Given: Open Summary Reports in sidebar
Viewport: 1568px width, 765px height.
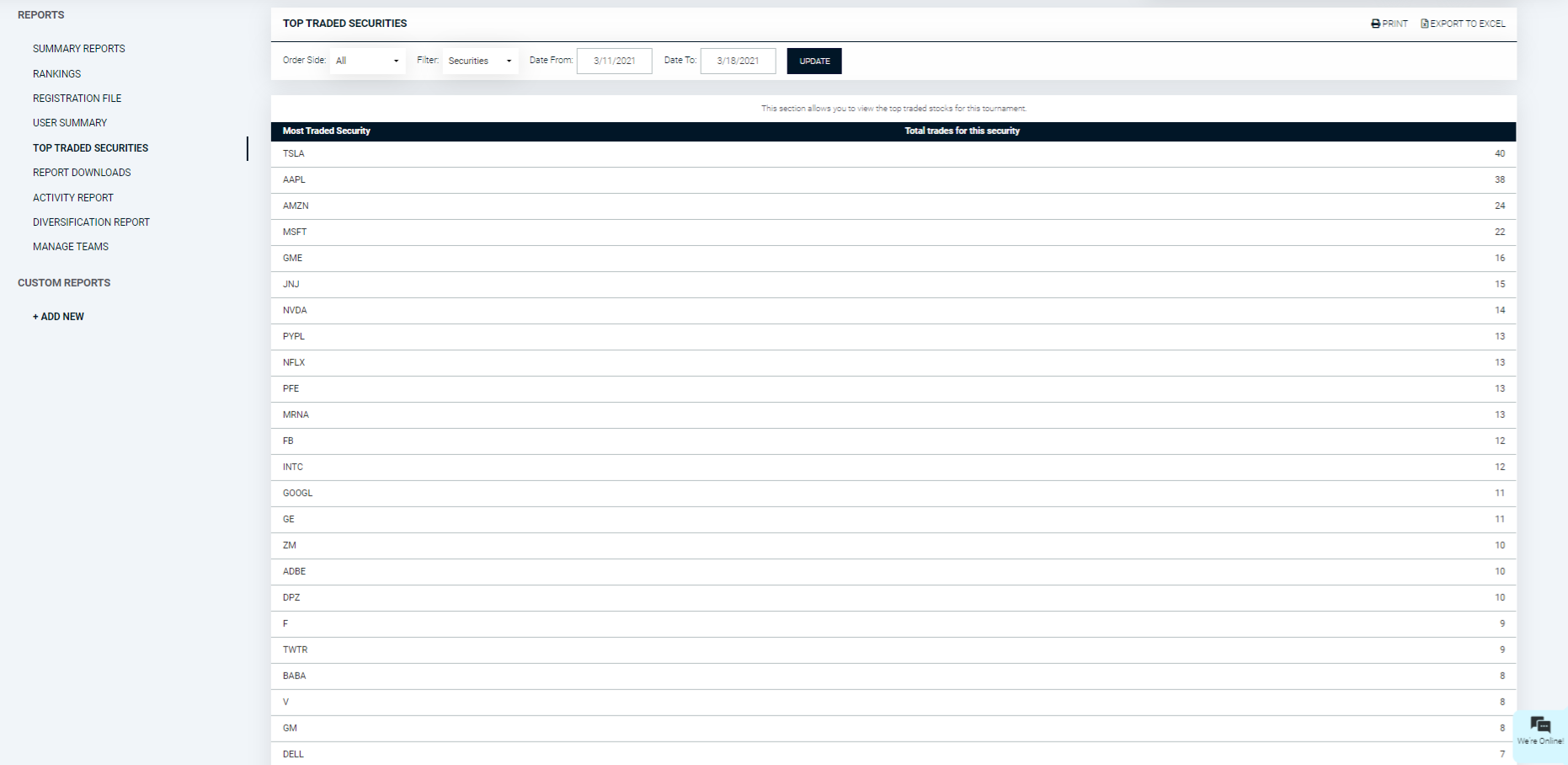Looking at the screenshot, I should click(x=79, y=49).
